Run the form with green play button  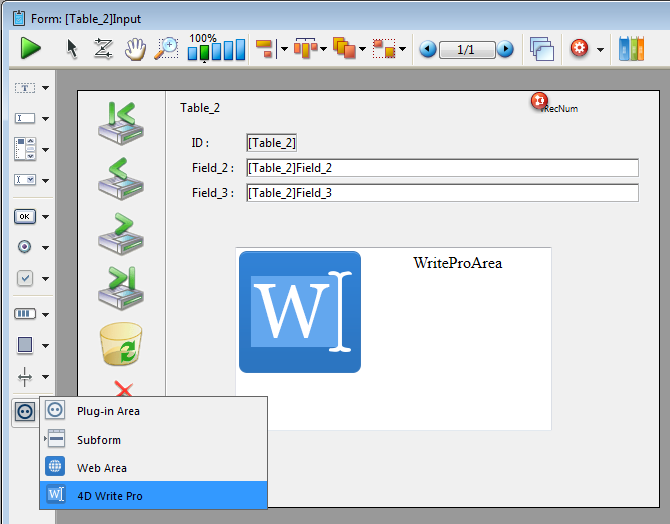point(30,48)
